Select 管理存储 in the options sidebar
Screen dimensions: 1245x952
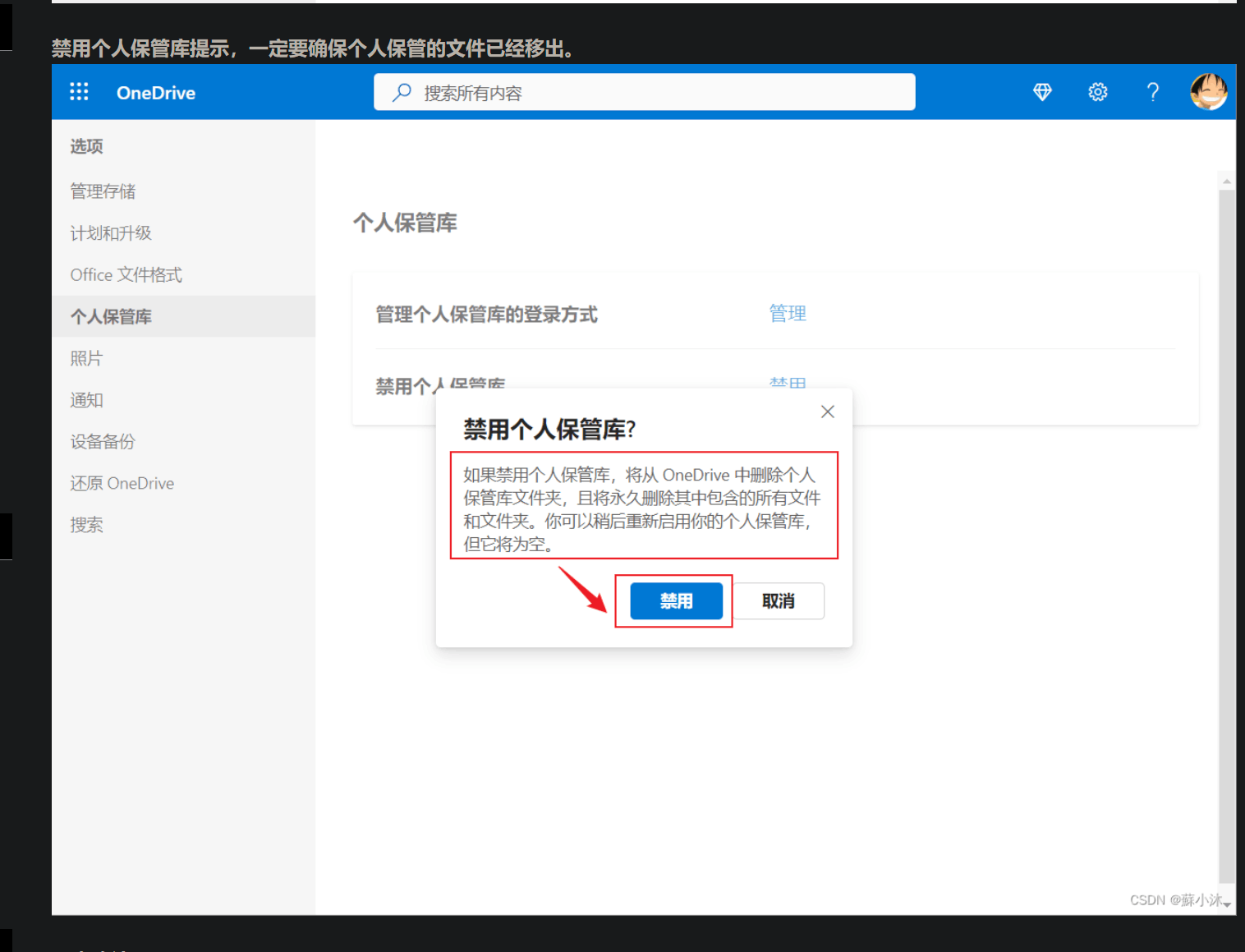pos(103,191)
